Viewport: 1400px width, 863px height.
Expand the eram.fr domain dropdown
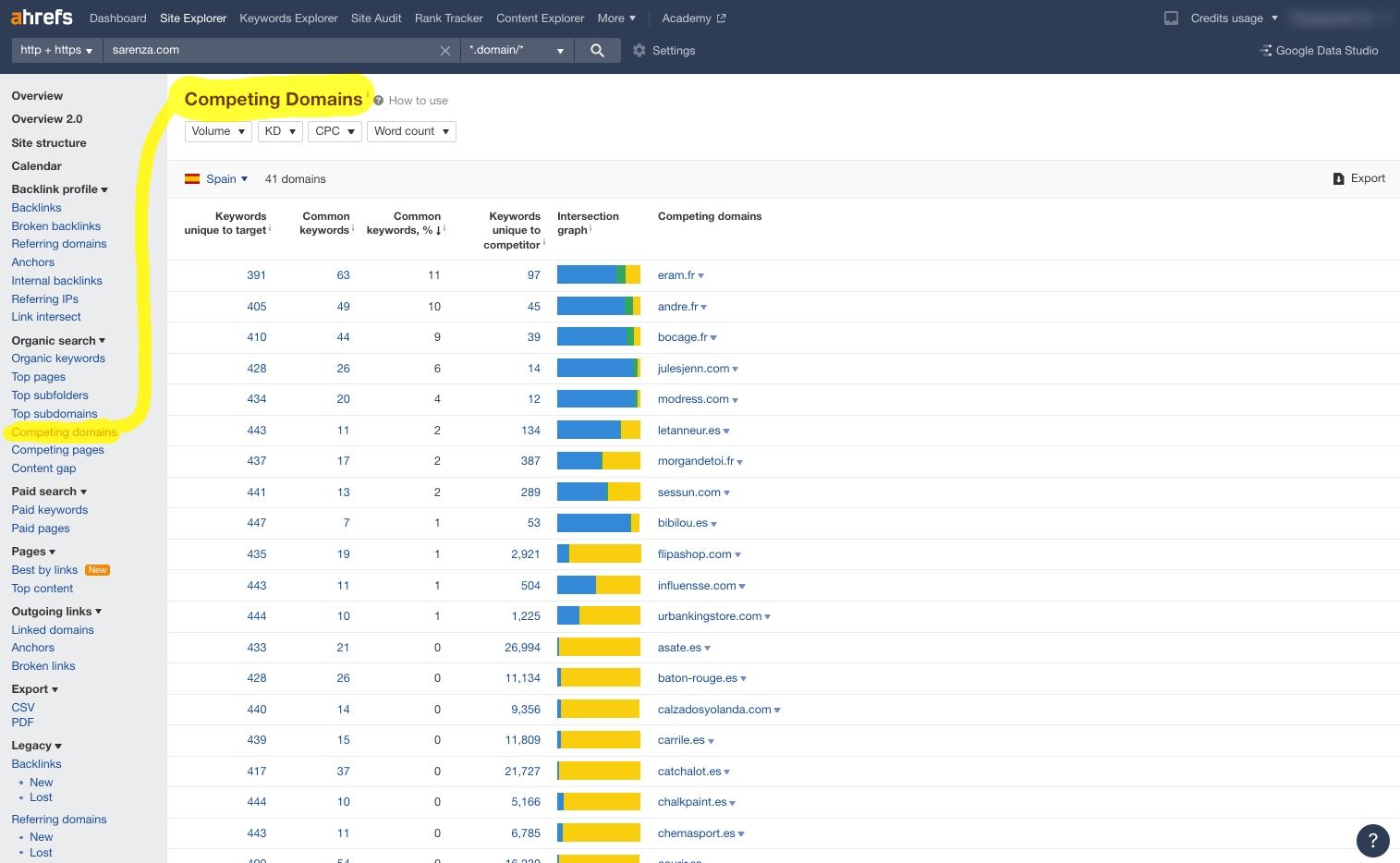tap(701, 276)
